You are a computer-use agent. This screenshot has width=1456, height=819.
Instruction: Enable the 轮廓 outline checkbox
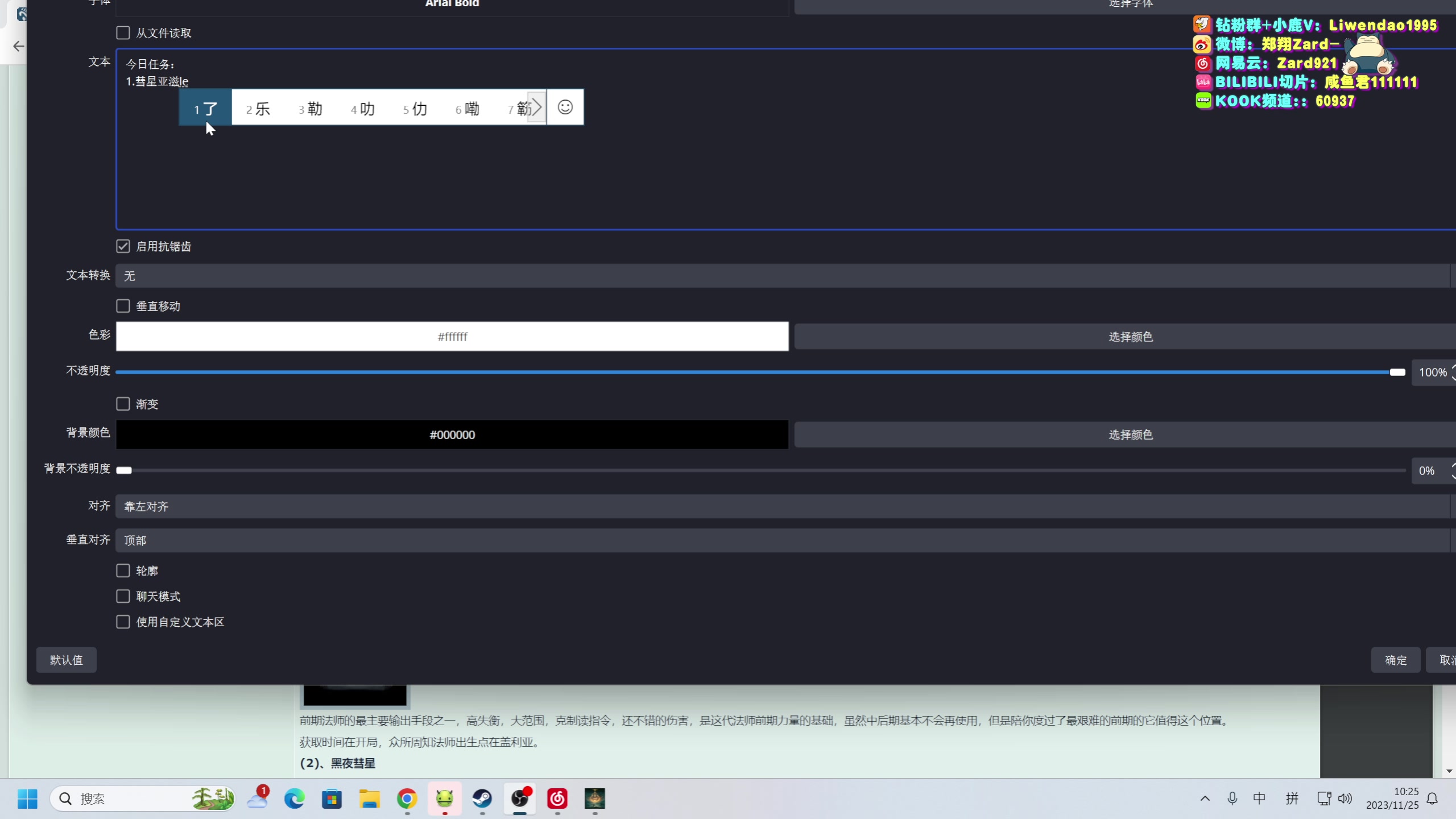click(x=123, y=570)
